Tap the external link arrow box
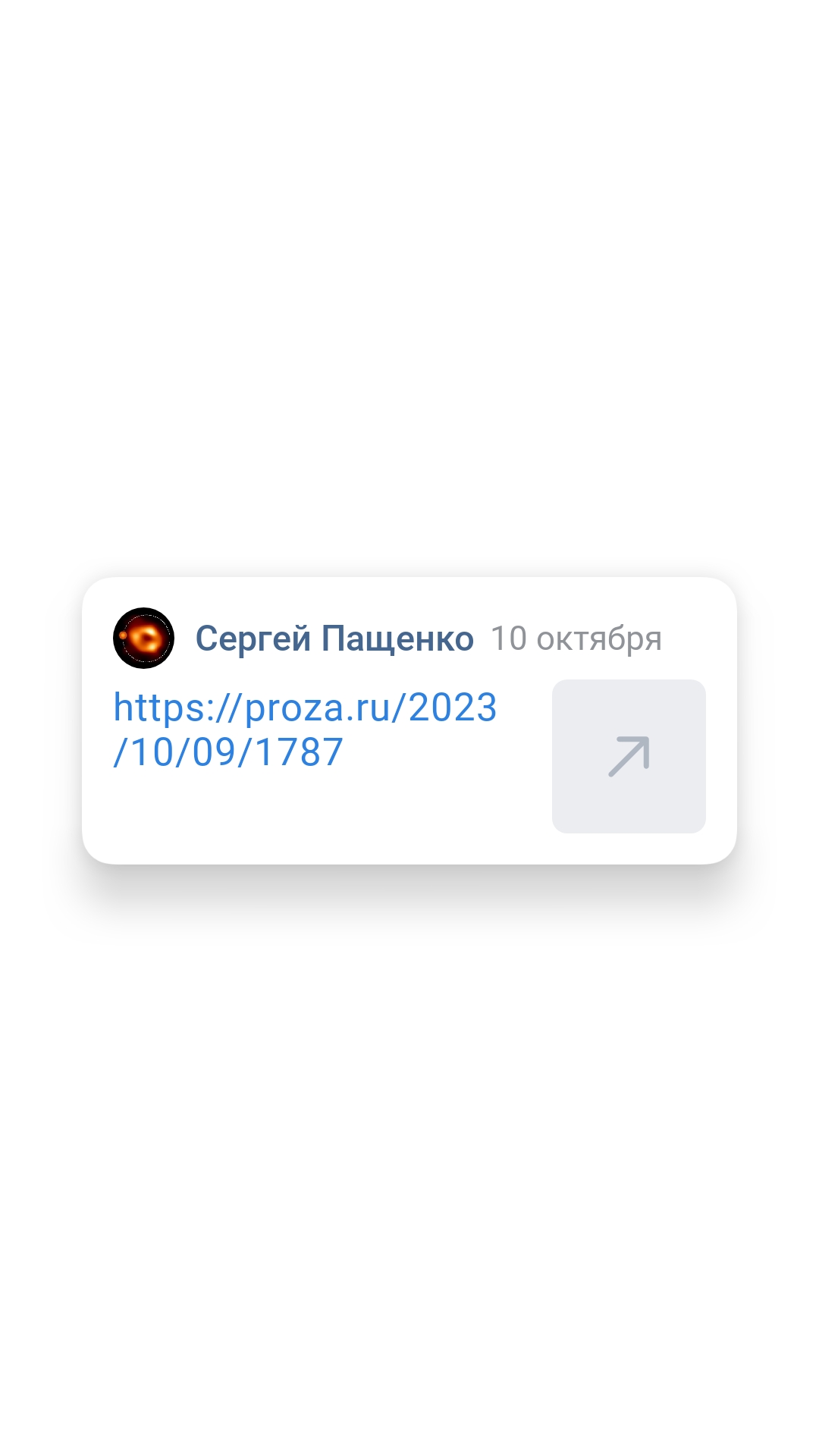The width and height of the screenshot is (819, 1456). click(629, 756)
